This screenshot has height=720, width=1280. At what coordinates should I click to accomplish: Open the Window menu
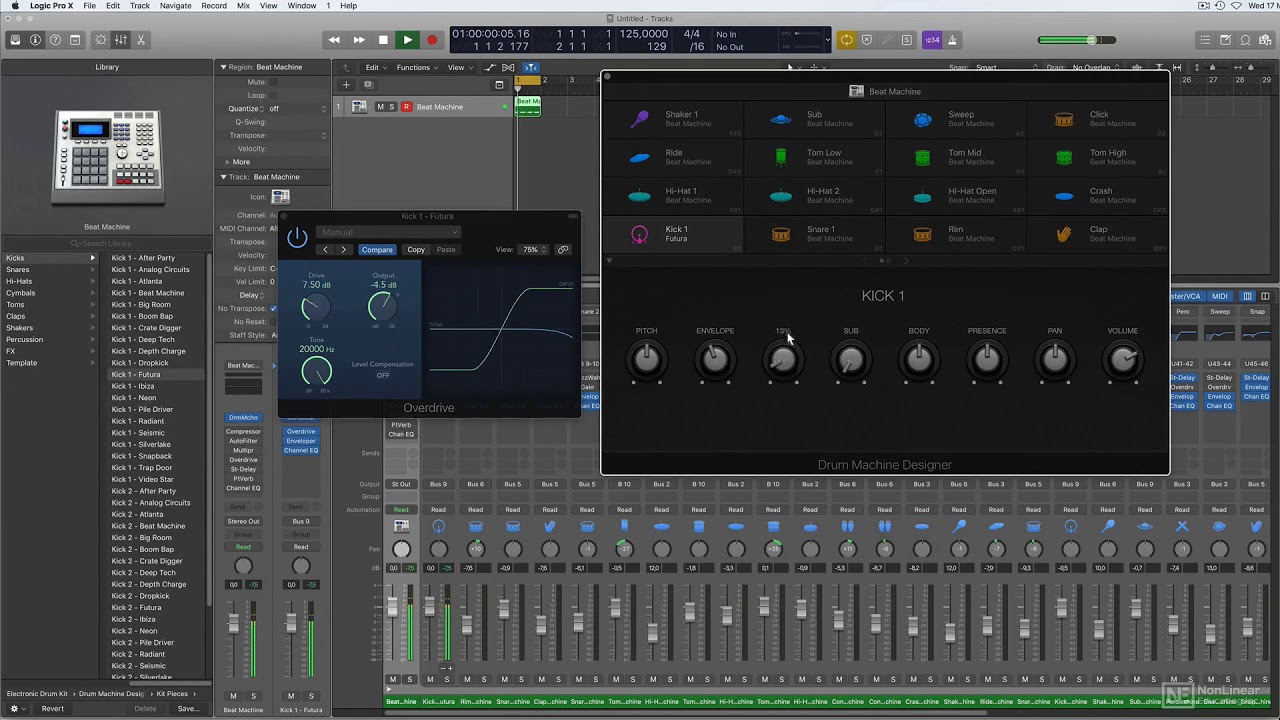(x=302, y=6)
